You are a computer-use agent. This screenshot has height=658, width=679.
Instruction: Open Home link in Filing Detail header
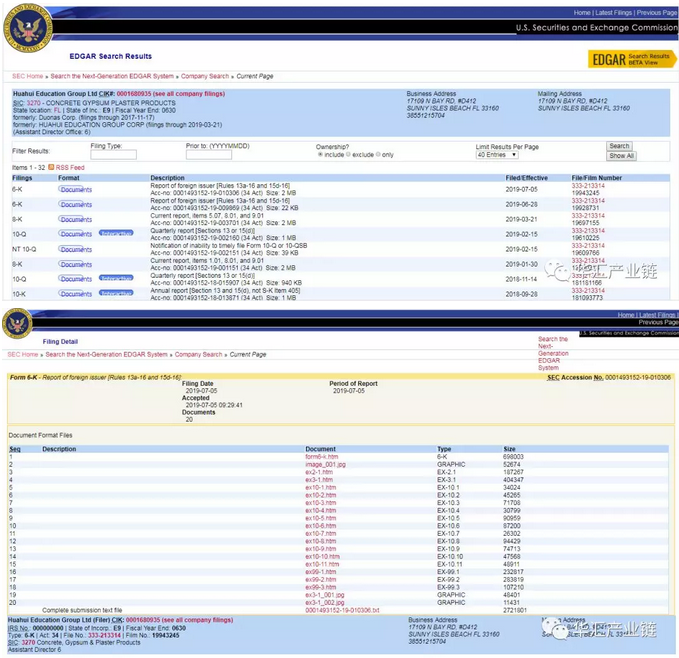[x=626, y=315]
